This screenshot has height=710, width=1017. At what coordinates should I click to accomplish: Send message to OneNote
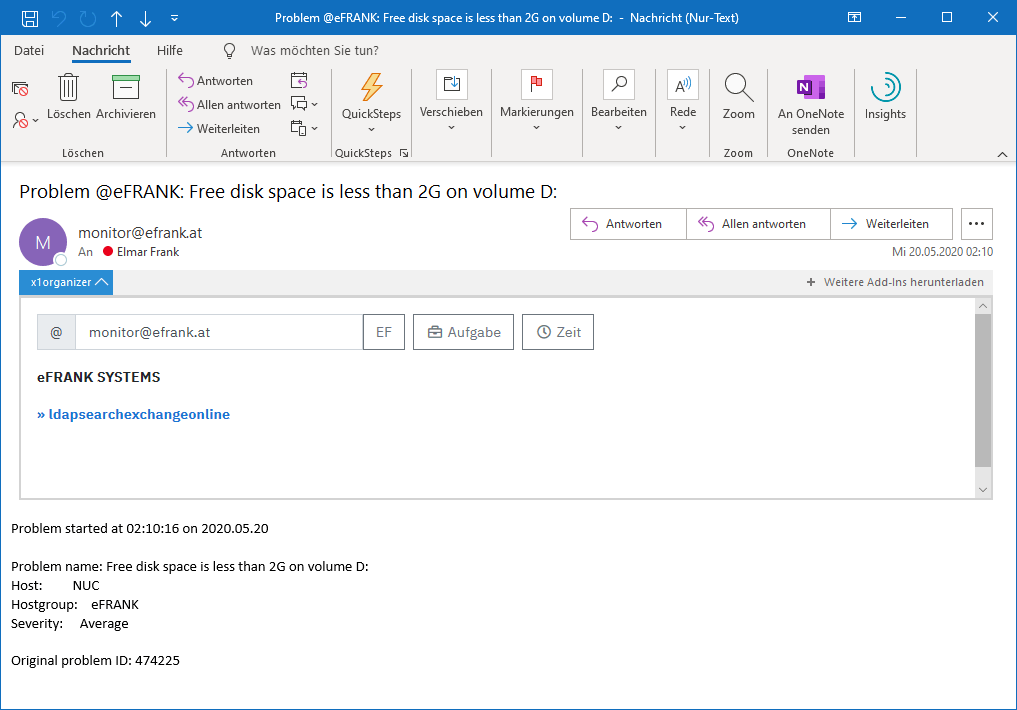click(811, 104)
